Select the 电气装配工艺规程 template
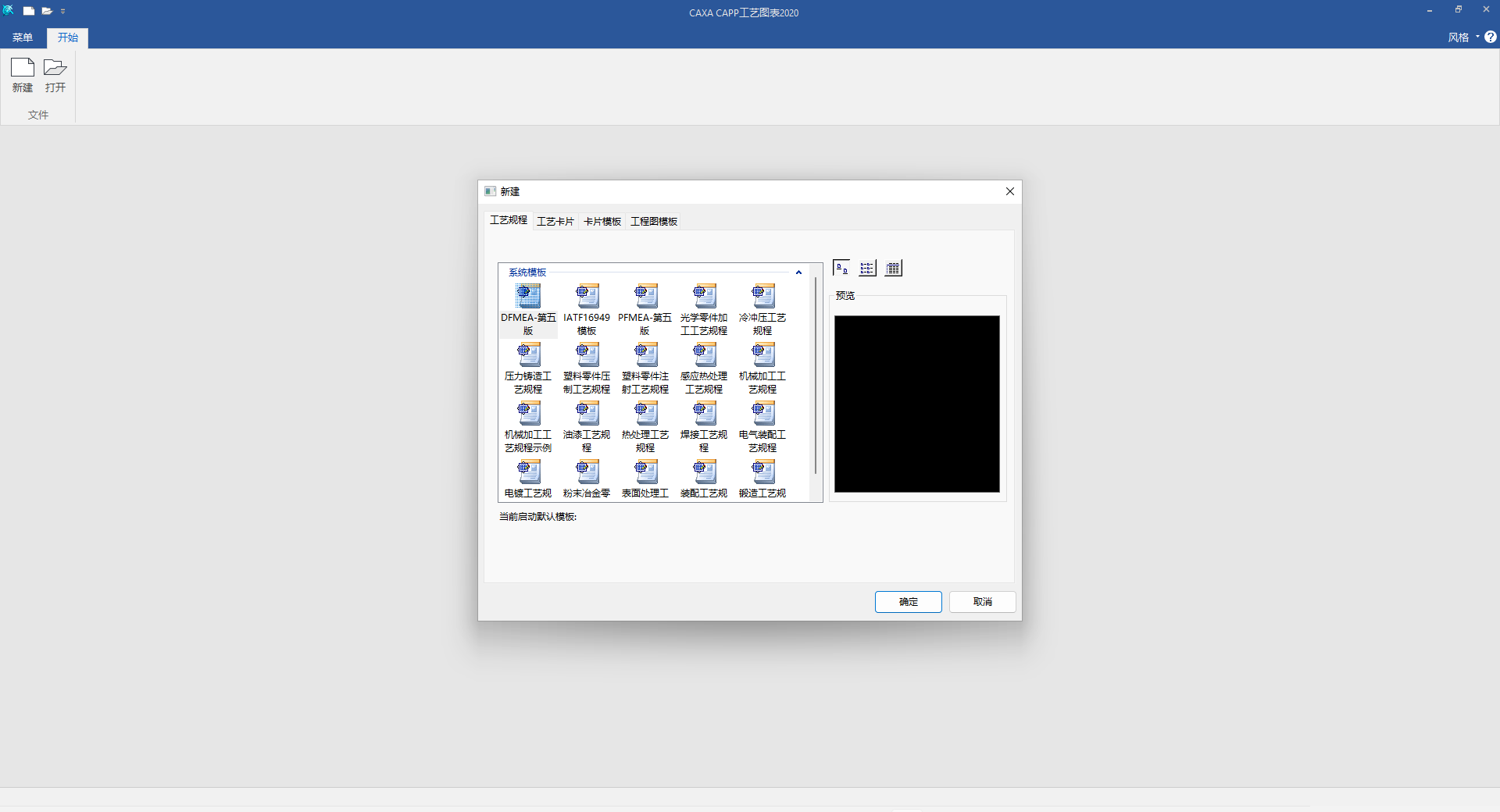Screen dimensions: 1500x812 click(762, 414)
